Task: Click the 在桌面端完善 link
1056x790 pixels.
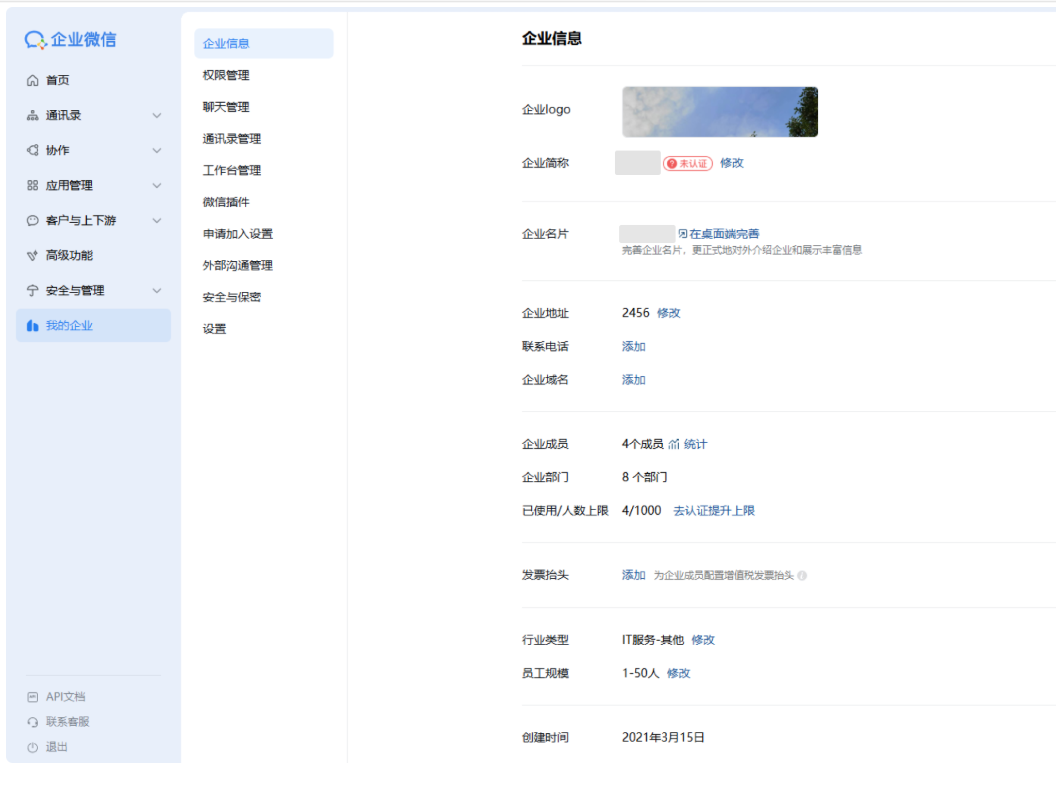Action: click(724, 234)
